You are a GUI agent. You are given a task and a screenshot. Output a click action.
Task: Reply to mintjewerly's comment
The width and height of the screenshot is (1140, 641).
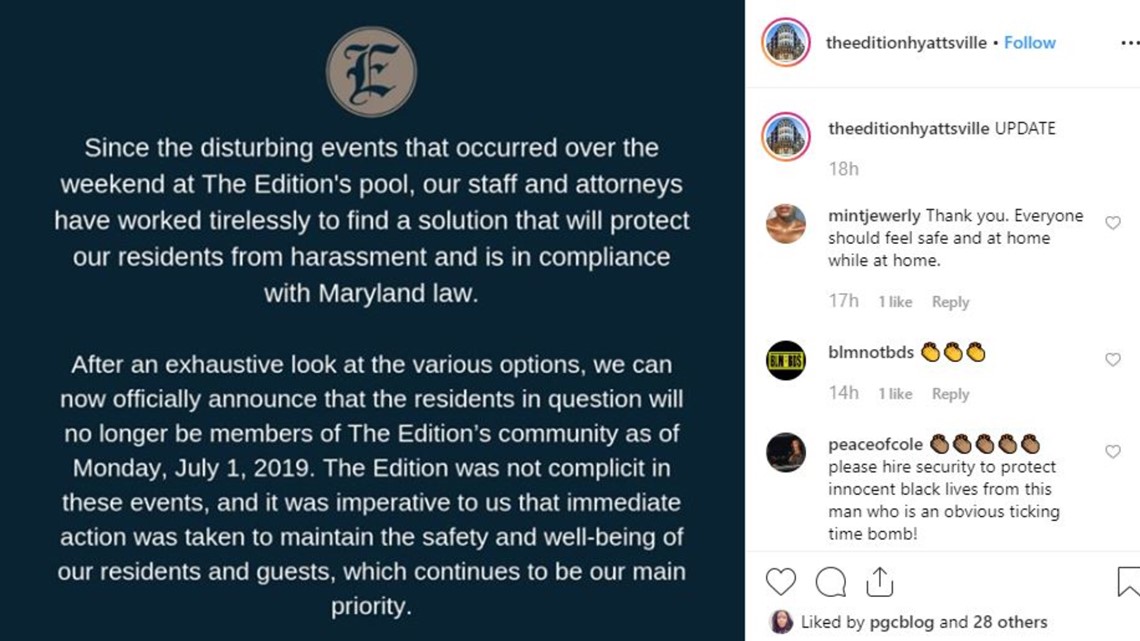point(950,302)
